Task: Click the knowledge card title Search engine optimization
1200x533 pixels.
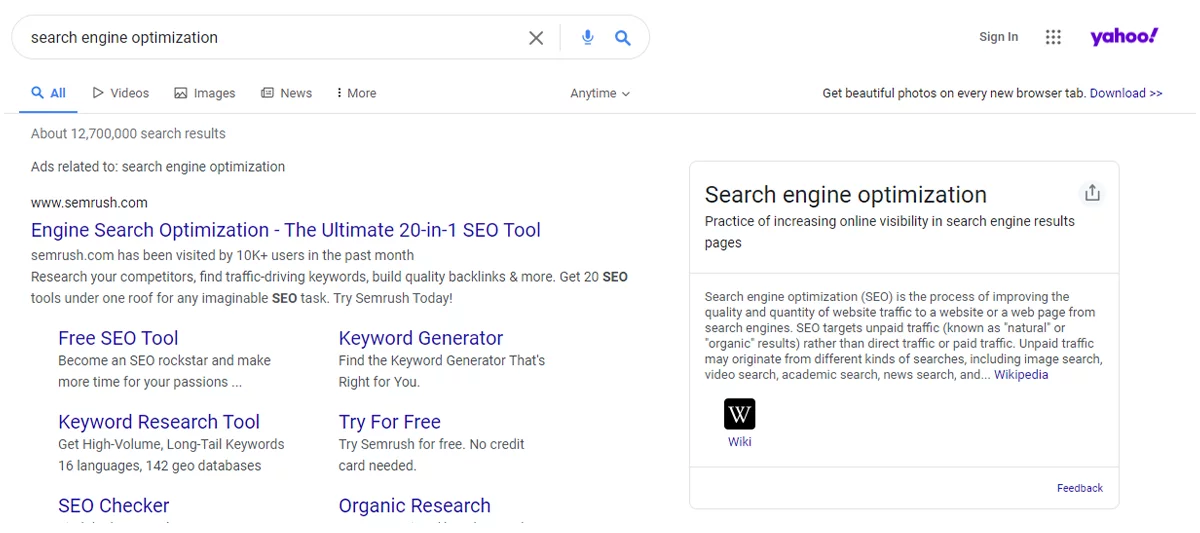Action: click(x=846, y=195)
